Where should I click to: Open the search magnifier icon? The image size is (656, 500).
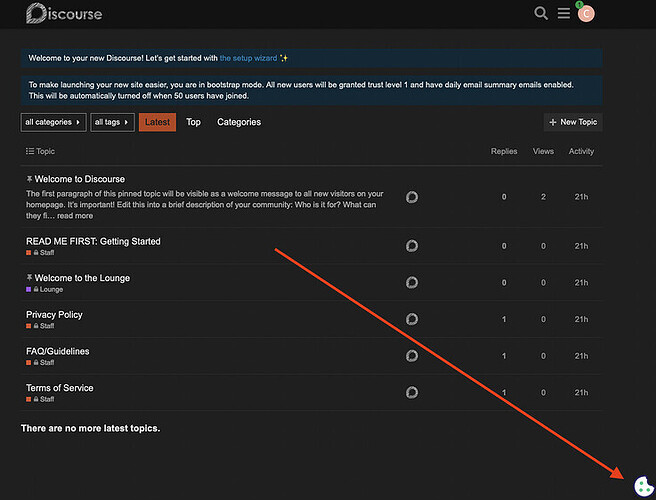point(541,13)
